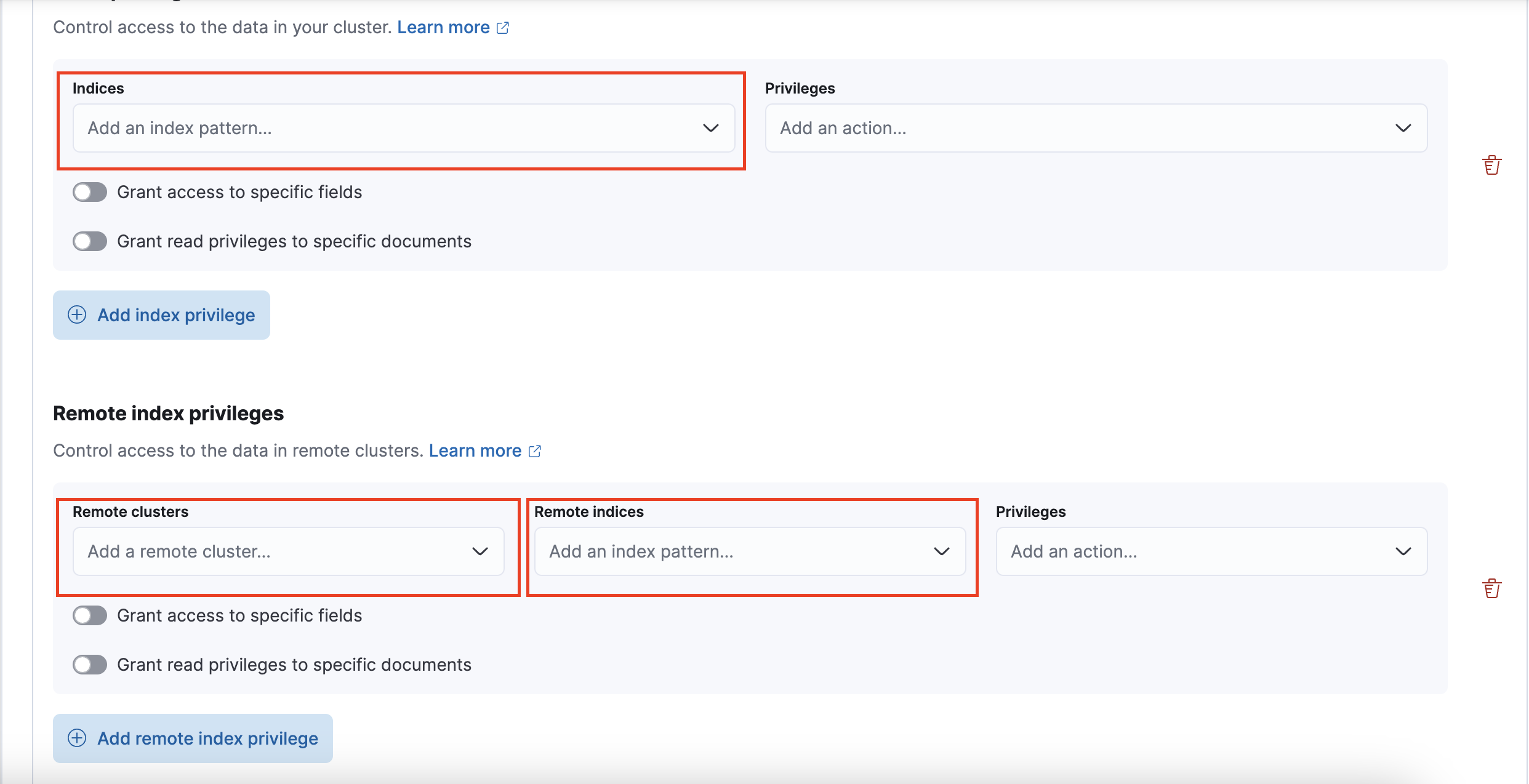Enable Grant read privileges to specific documents for remote indices
This screenshot has height=784, width=1529.
coord(90,665)
